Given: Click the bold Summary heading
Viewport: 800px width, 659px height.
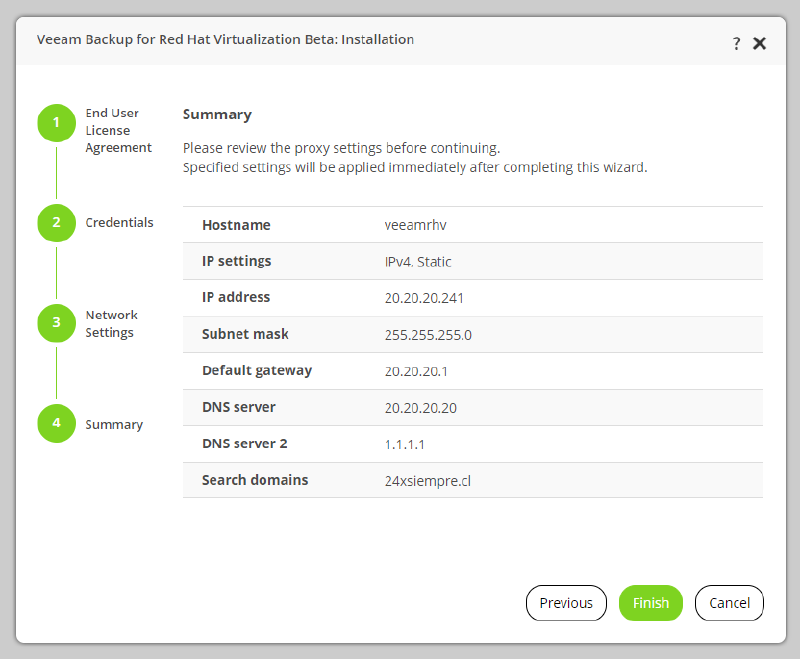Looking at the screenshot, I should tap(217, 115).
